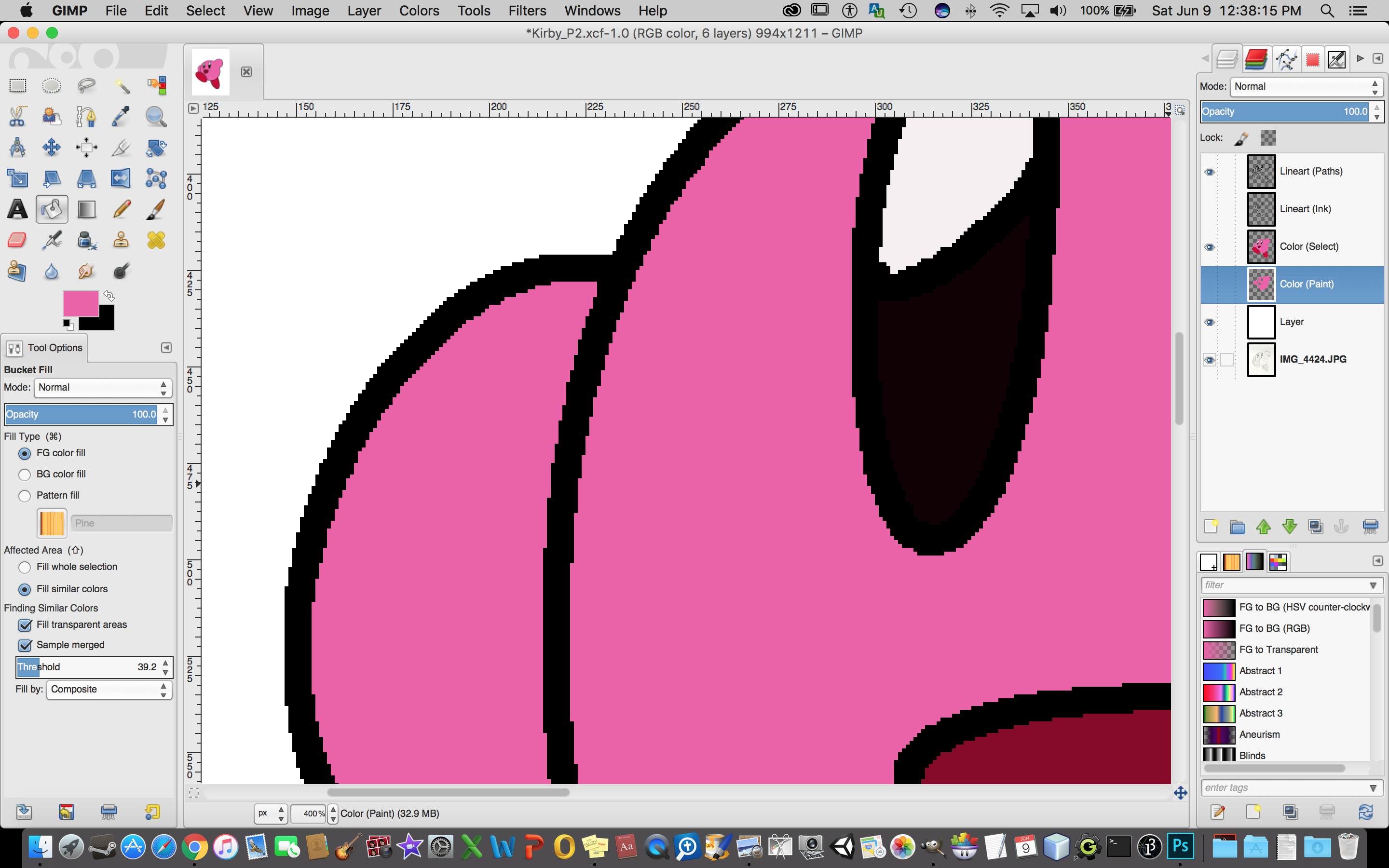The width and height of the screenshot is (1389, 868).
Task: Hide the Color (Select) layer
Action: [1210, 247]
